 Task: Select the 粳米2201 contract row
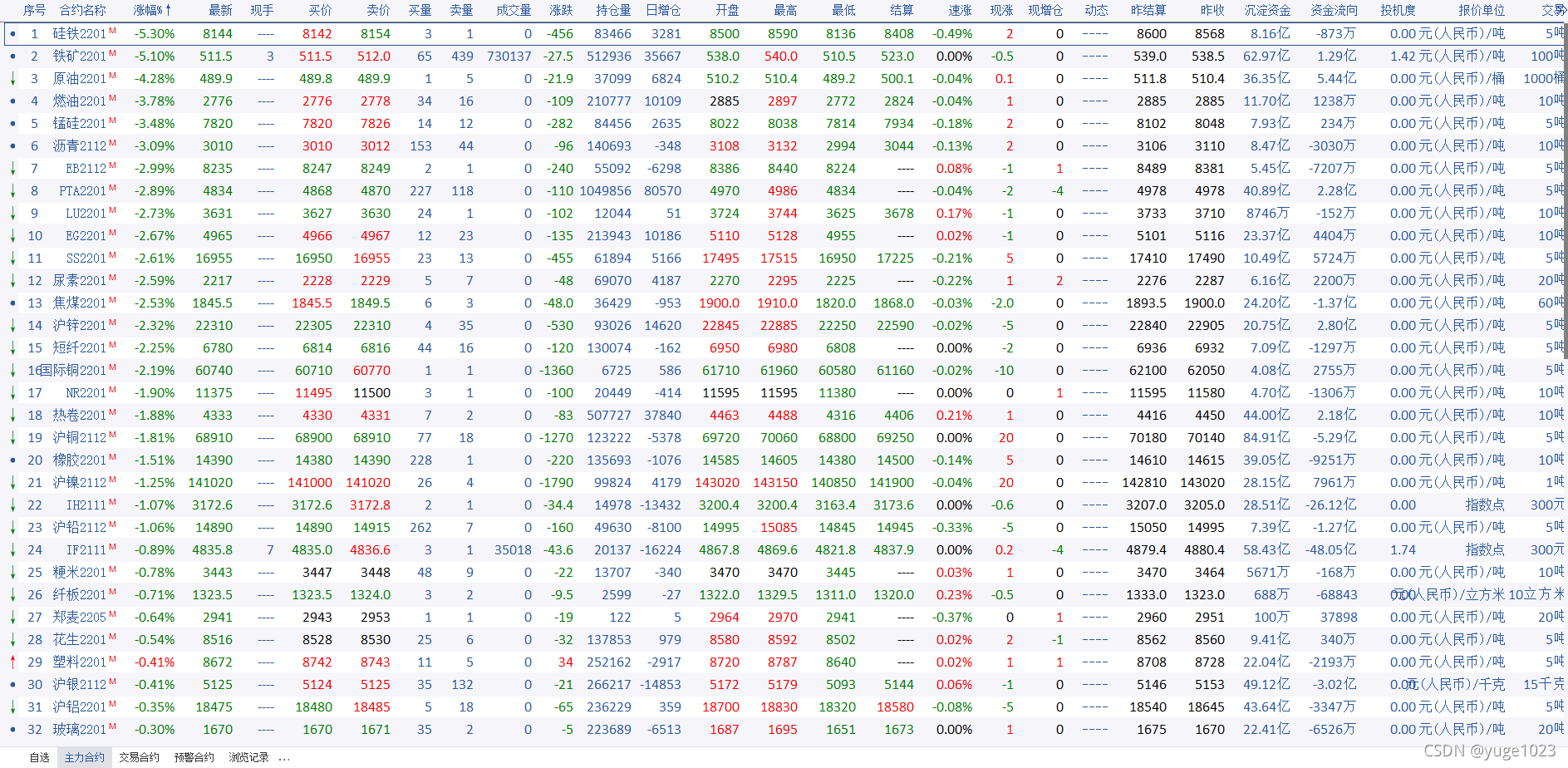point(784,573)
